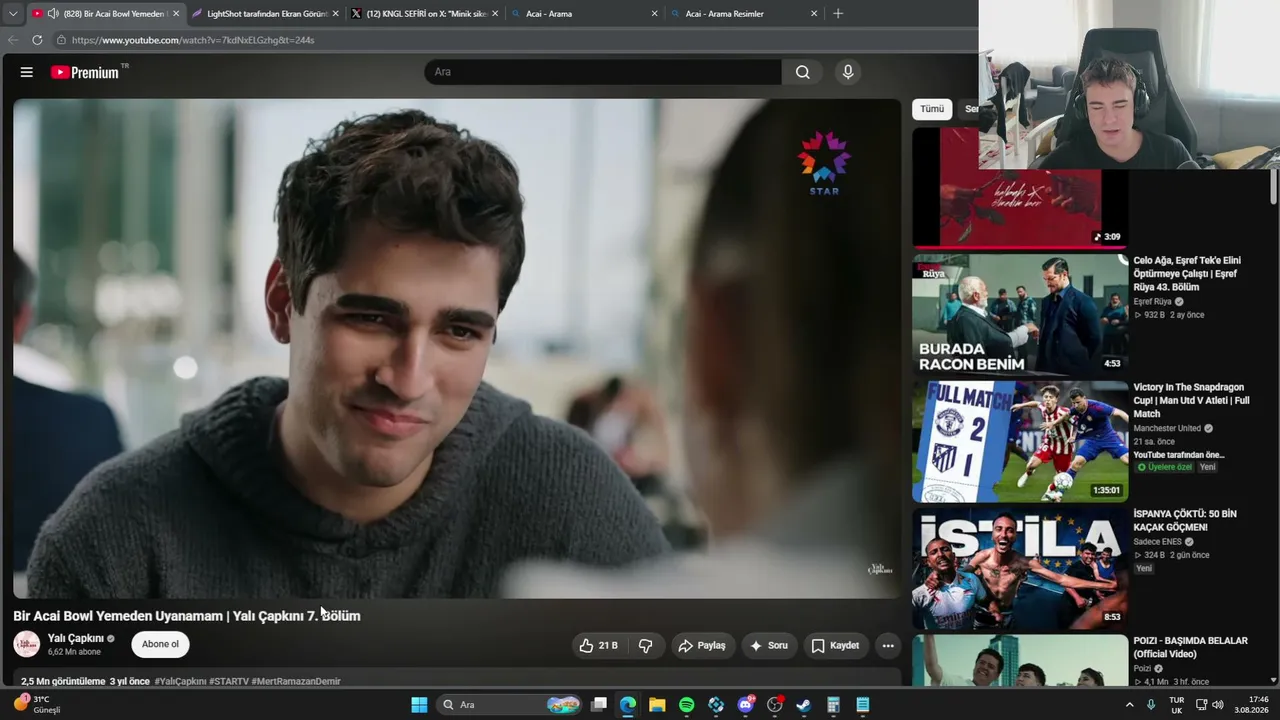Open File Explorer from taskbar
The width and height of the screenshot is (1280, 720).
tap(657, 705)
